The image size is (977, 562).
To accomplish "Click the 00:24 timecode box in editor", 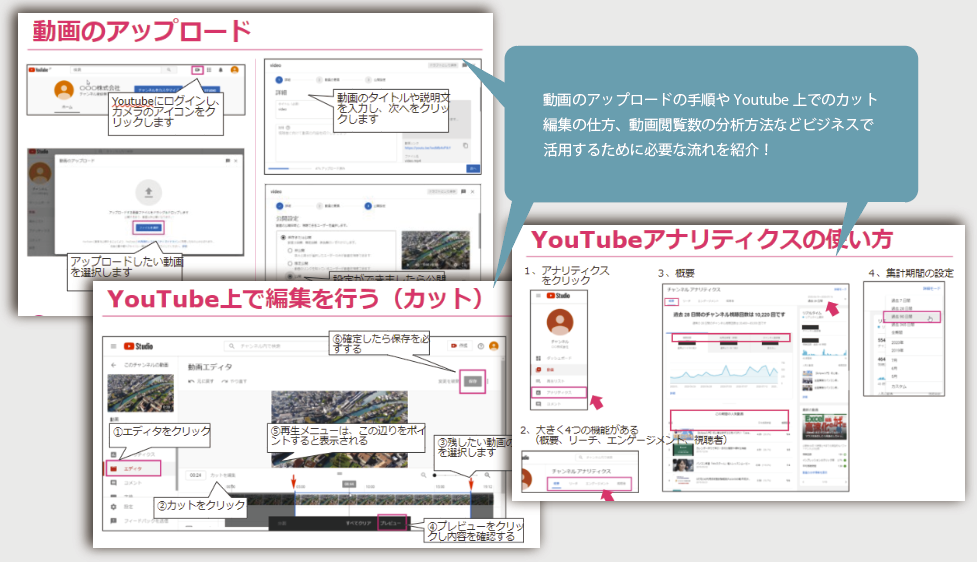I will coord(196,475).
